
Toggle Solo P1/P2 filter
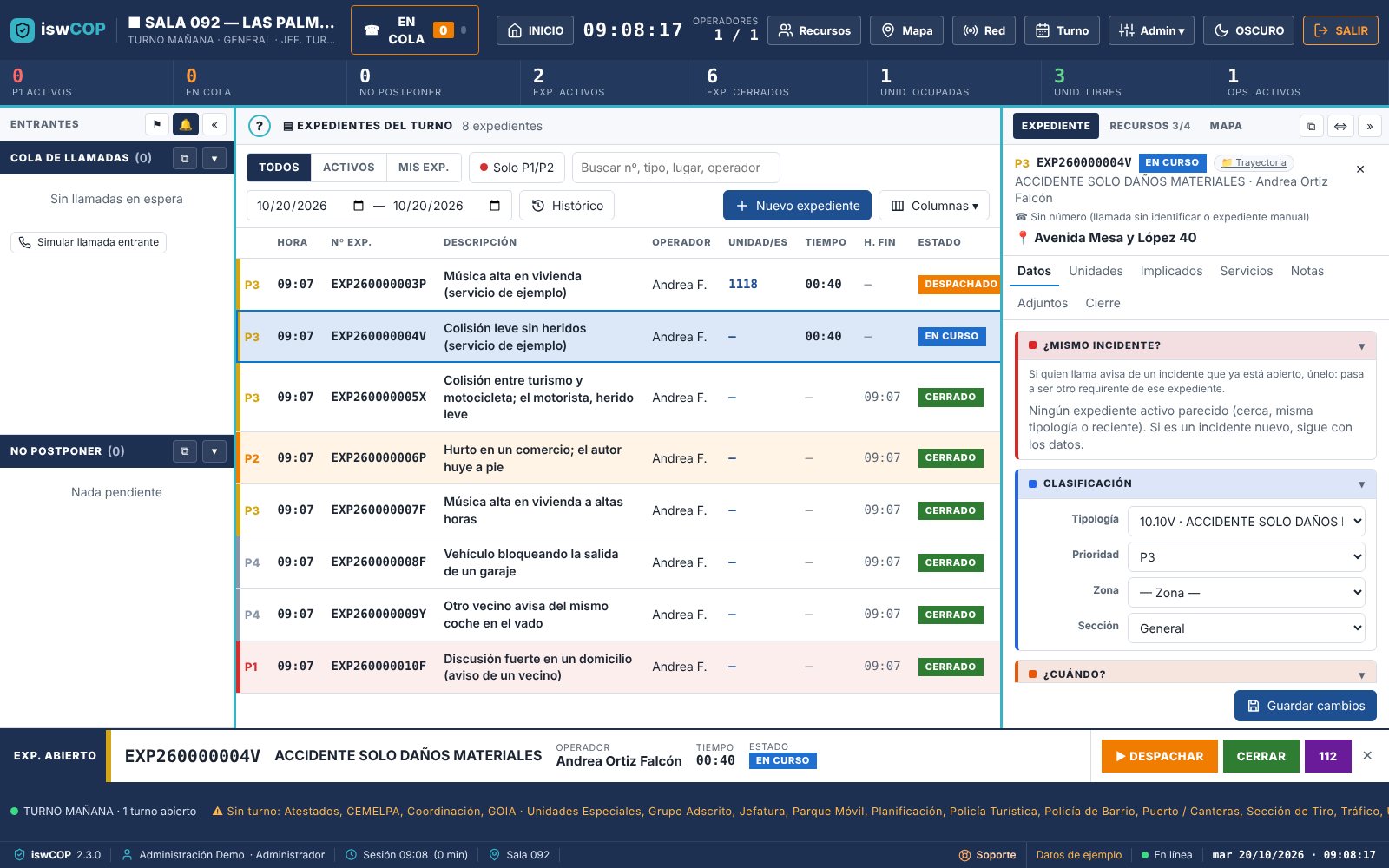(x=517, y=168)
